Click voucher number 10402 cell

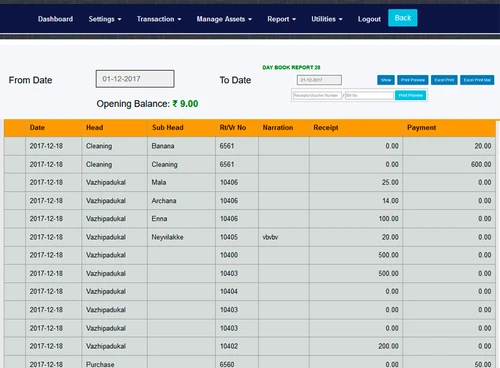237,346
